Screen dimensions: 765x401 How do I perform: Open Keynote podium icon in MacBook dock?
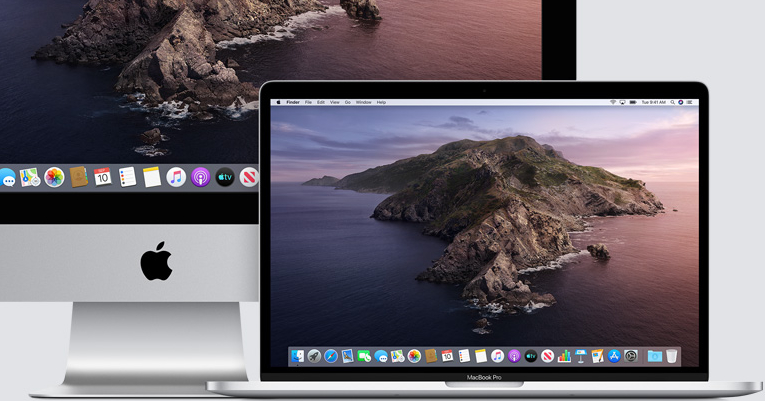click(x=581, y=356)
